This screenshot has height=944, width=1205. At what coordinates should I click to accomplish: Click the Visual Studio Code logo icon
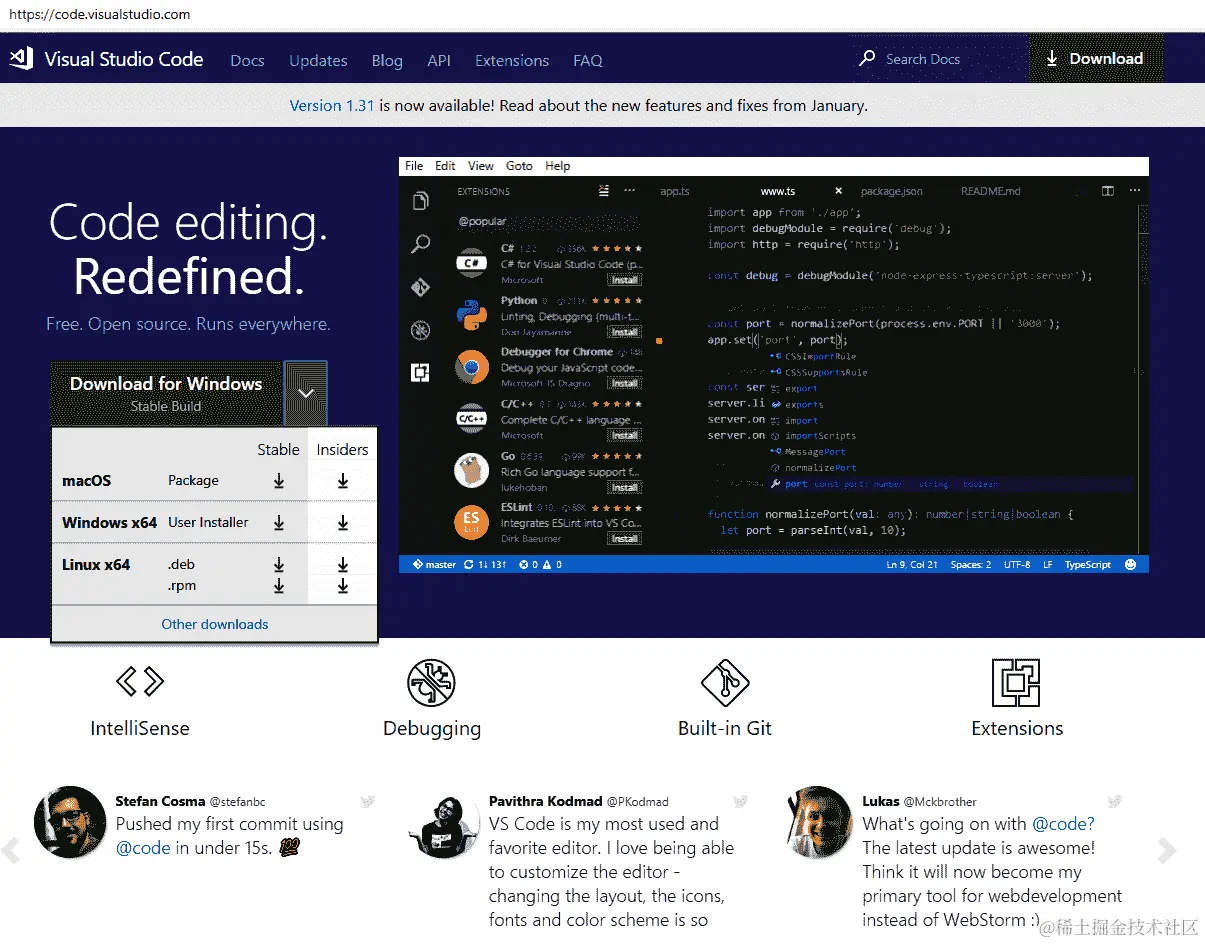coord(21,59)
